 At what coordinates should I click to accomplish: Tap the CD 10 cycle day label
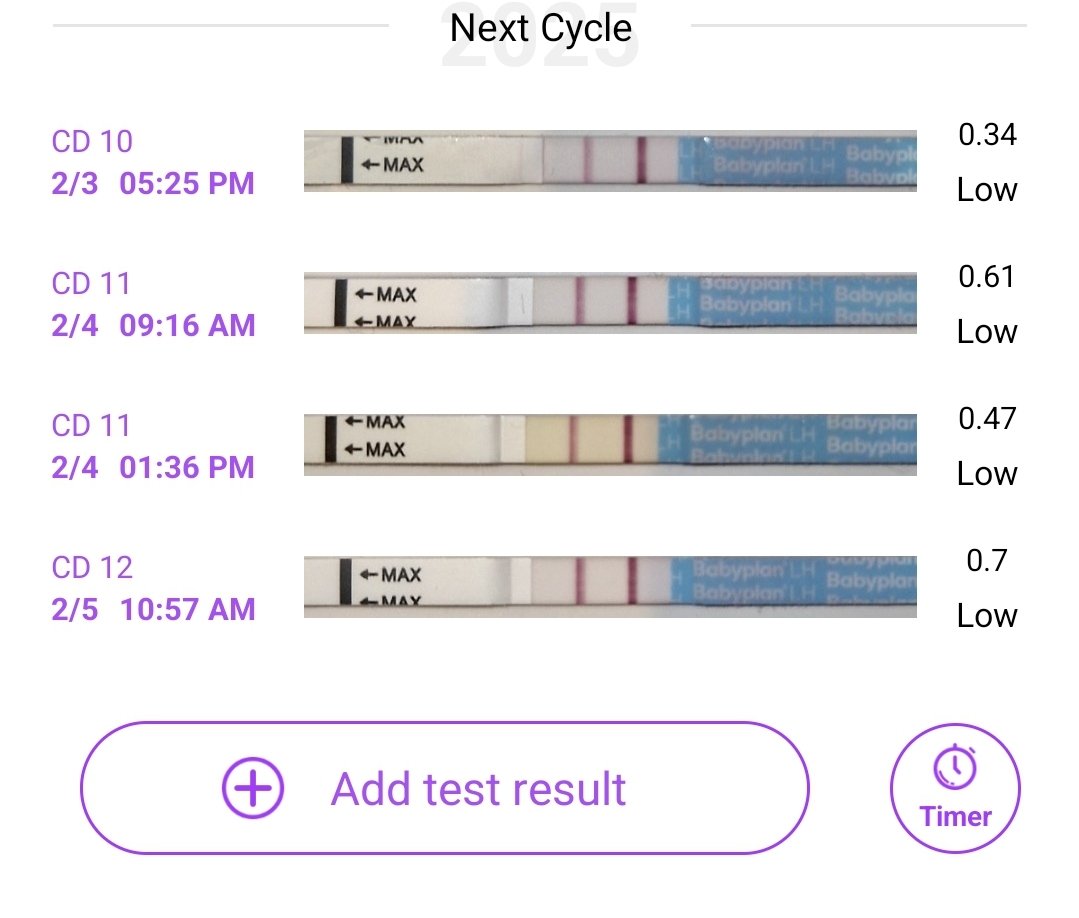coord(92,142)
